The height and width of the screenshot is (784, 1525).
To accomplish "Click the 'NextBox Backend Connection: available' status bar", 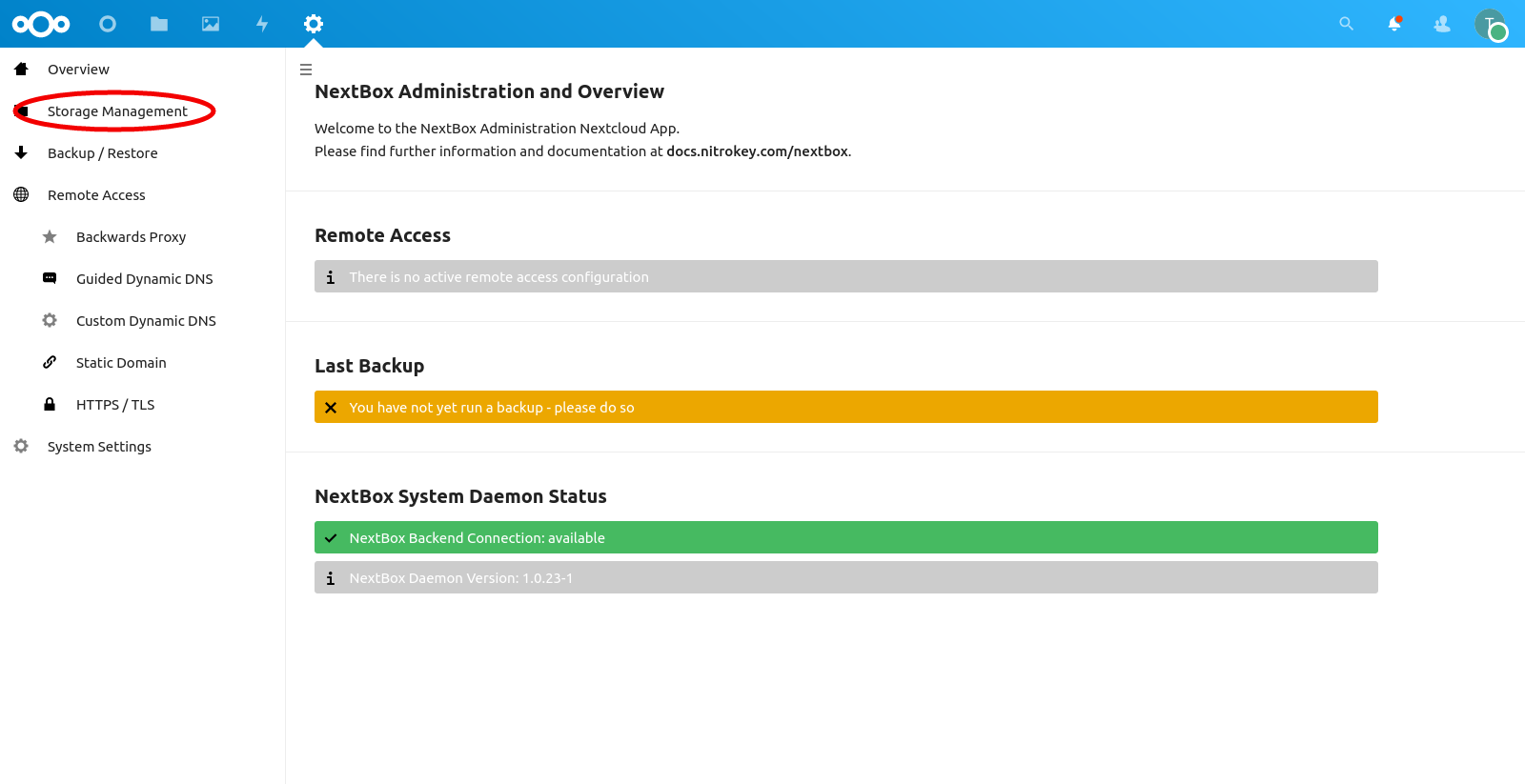I will click(x=846, y=537).
